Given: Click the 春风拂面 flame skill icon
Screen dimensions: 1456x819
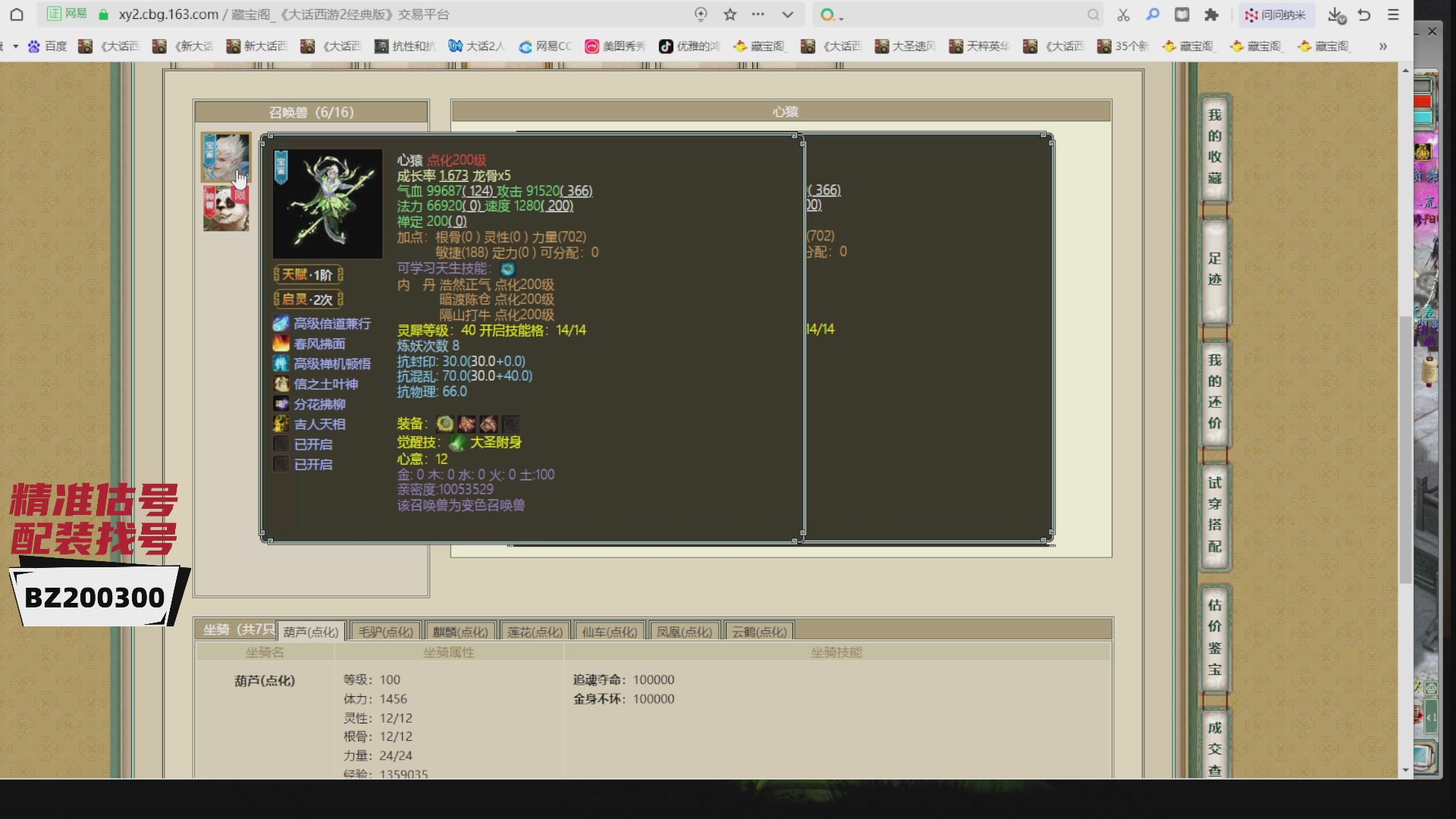Looking at the screenshot, I should point(281,344).
